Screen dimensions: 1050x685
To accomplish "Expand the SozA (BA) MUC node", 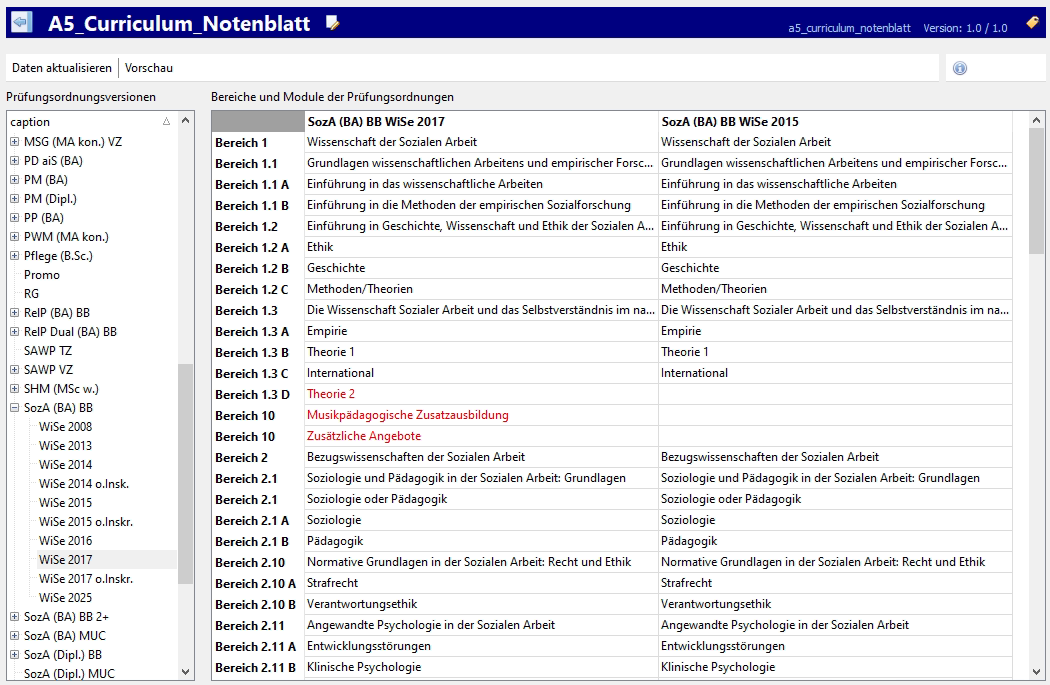I will 14,636.
